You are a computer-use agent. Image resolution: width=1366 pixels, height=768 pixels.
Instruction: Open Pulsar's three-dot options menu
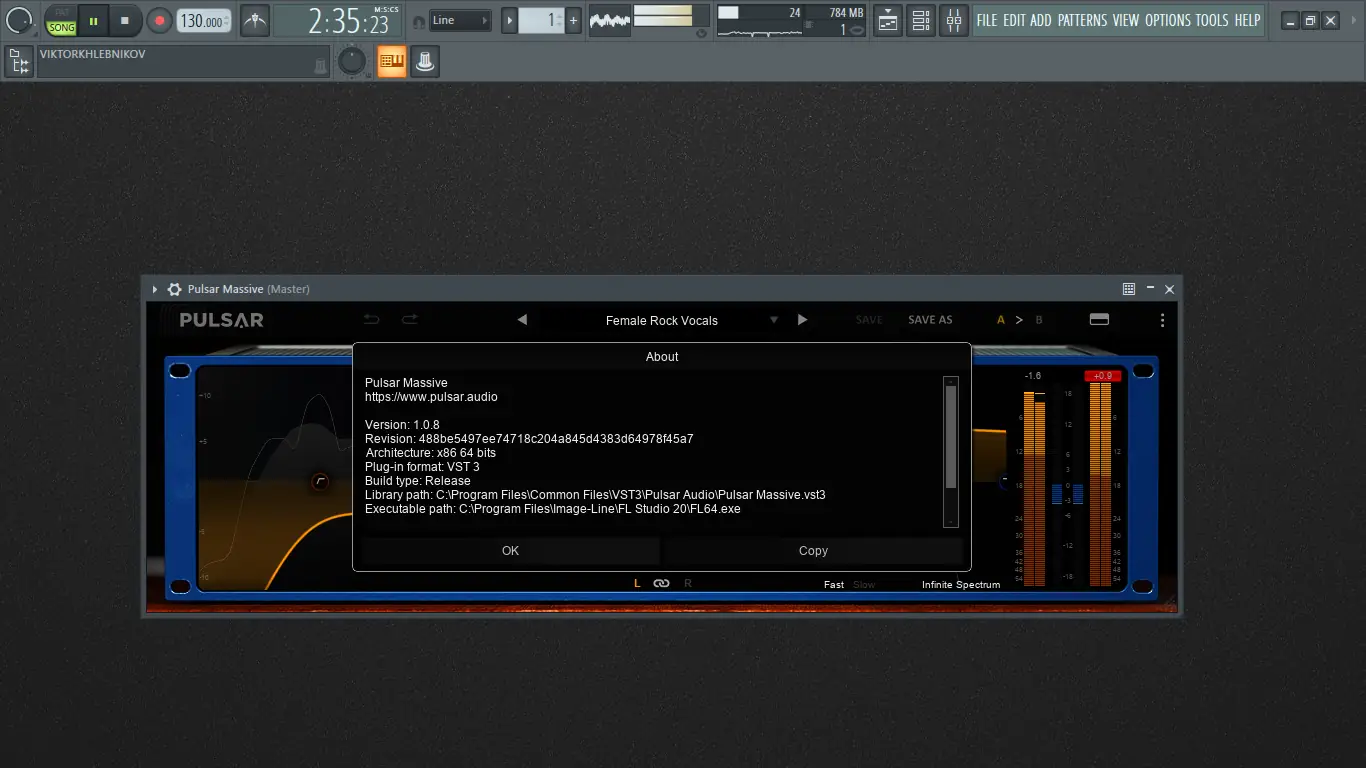click(1162, 319)
